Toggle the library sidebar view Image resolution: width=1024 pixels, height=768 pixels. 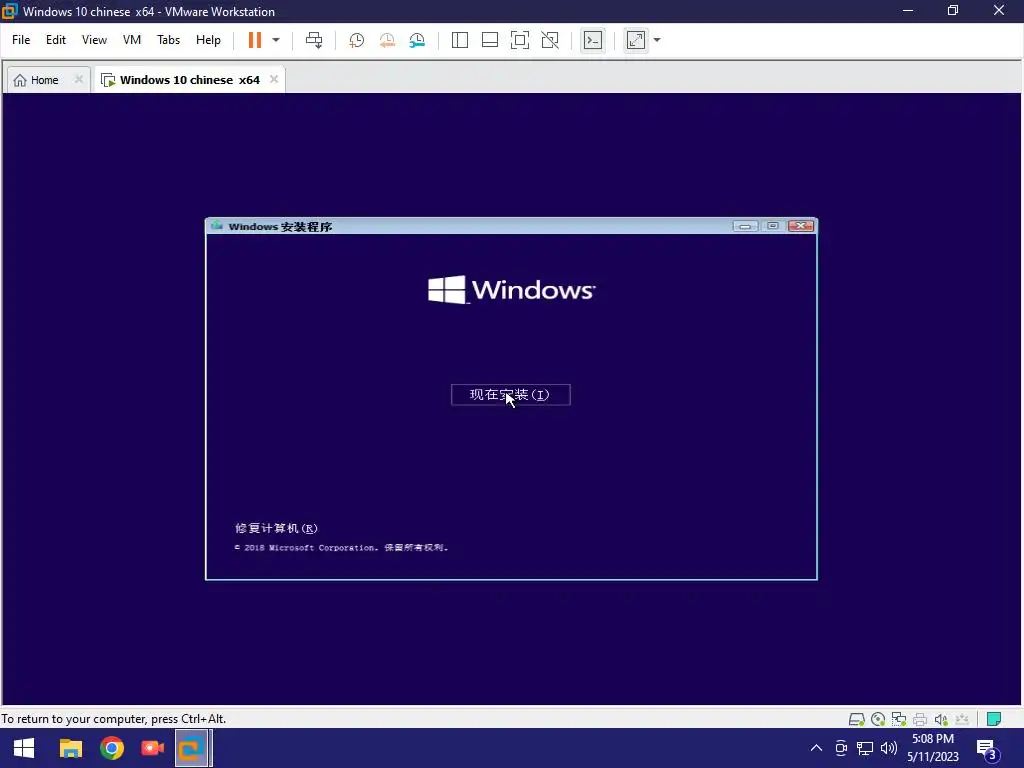coord(460,40)
